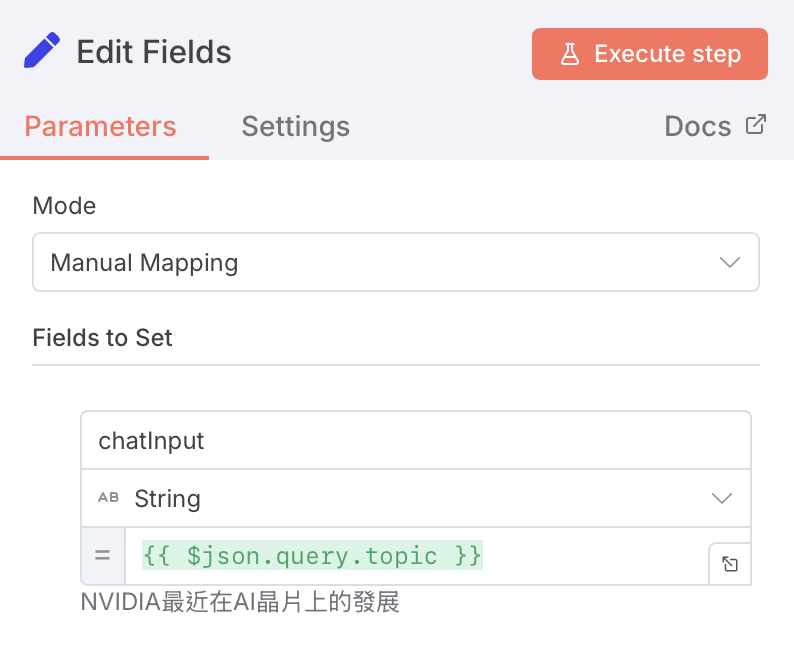Click the pencil icon beside Edit Fields
Image resolution: width=794 pixels, height=650 pixels.
pos(41,50)
